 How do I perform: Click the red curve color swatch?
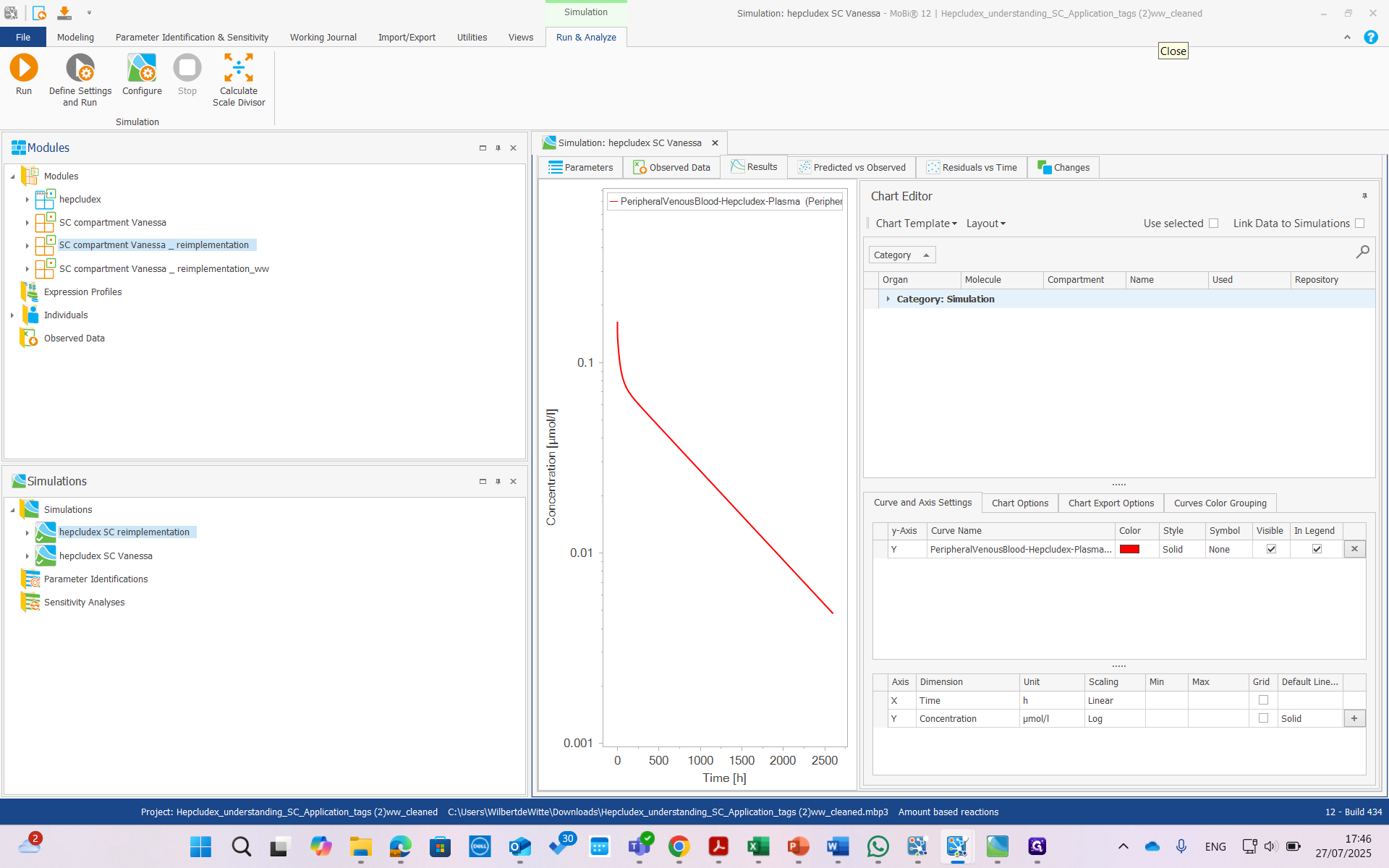[1129, 549]
